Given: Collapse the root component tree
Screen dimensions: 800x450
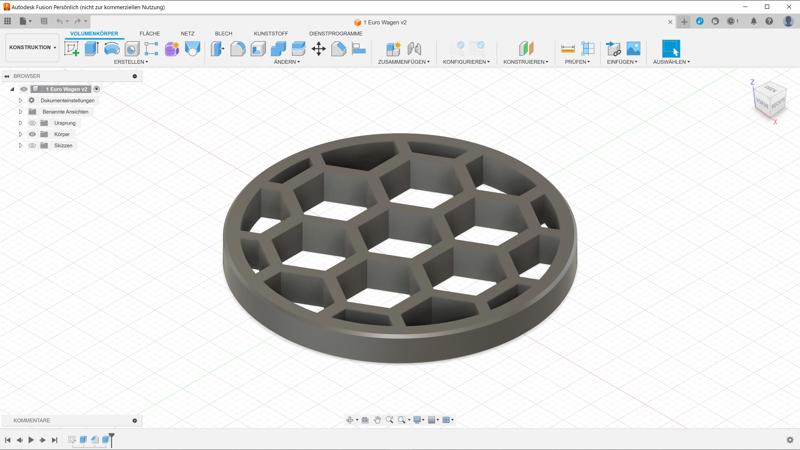Looking at the screenshot, I should [12, 89].
